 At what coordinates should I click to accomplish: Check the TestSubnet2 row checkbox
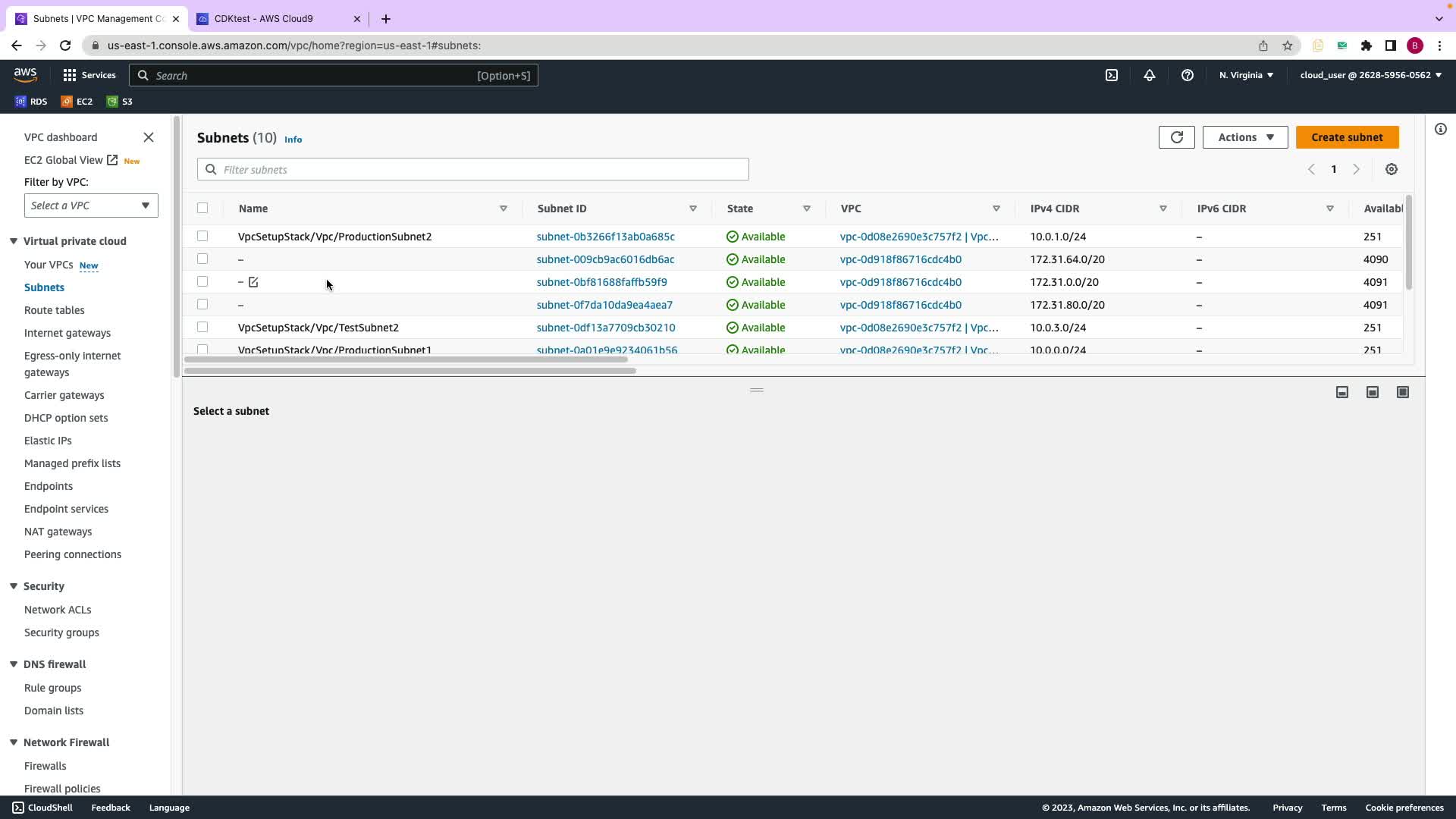202,328
